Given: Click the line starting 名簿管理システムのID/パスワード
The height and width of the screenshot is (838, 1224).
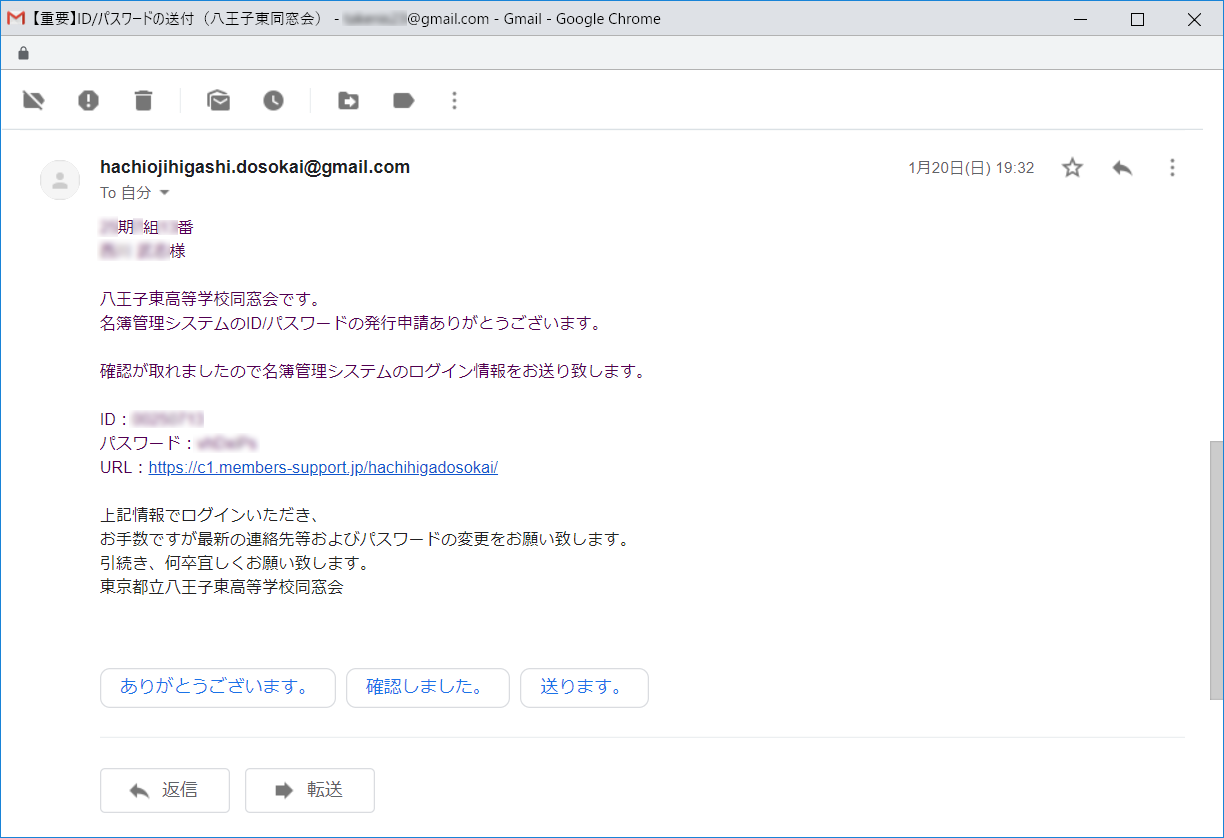Looking at the screenshot, I should 350,323.
